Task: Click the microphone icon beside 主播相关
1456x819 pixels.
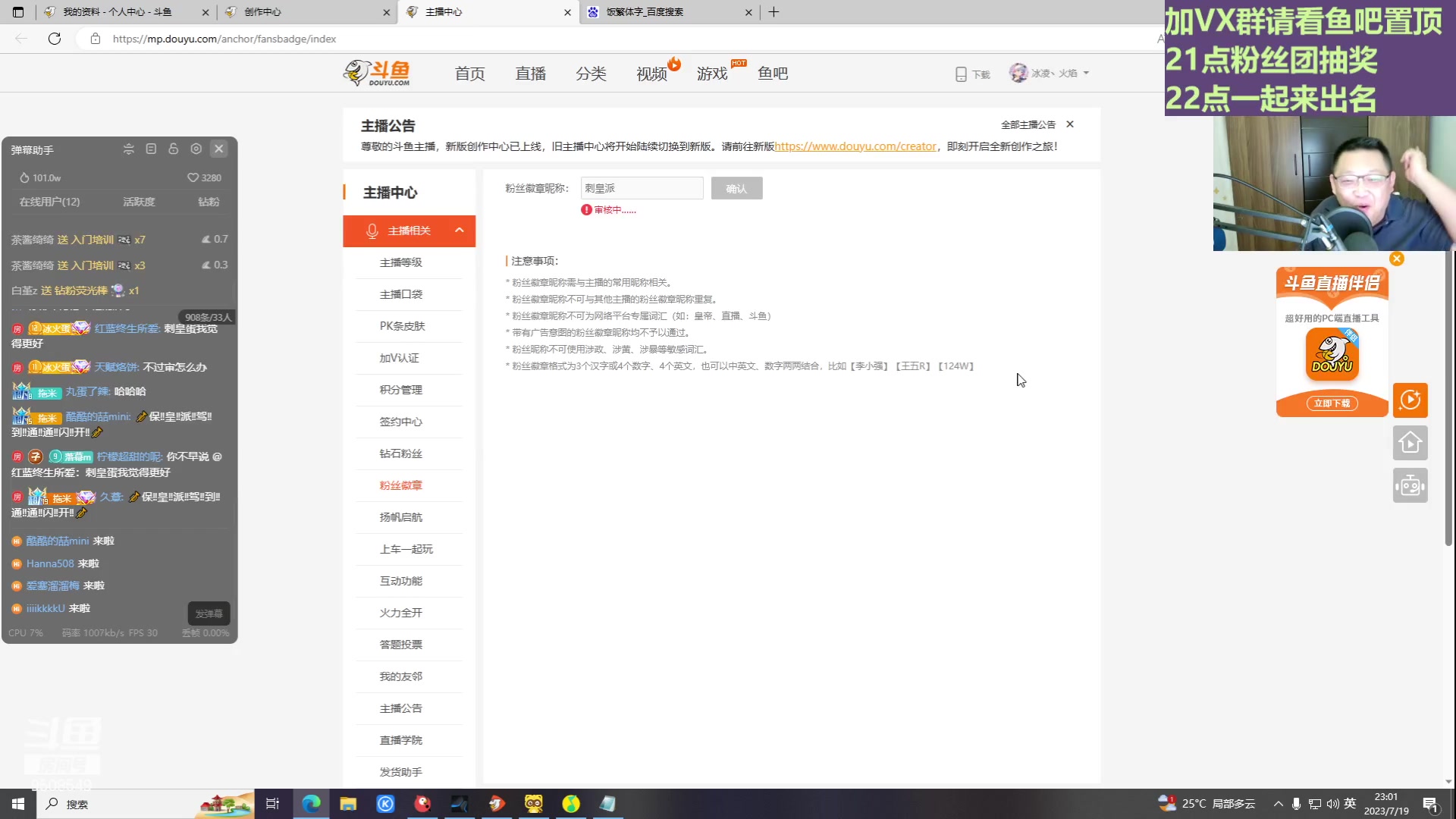Action: [372, 231]
